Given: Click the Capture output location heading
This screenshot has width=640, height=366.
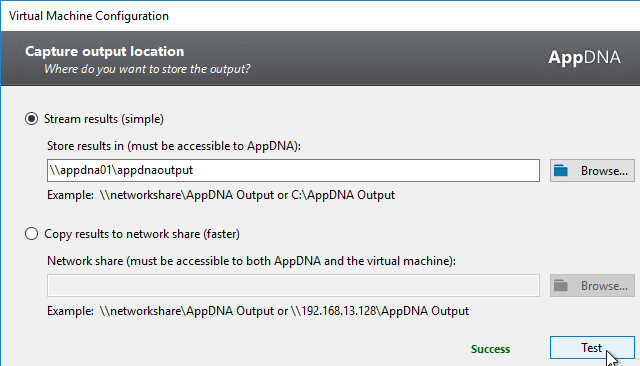Looking at the screenshot, I should tap(104, 51).
